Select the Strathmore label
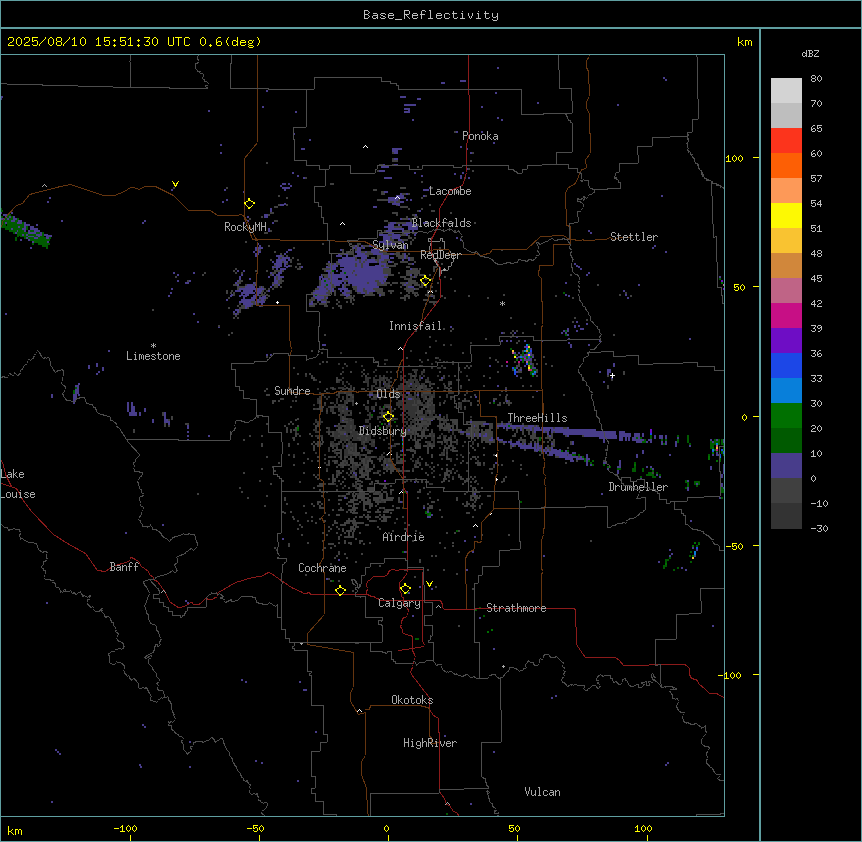Image resolution: width=862 pixels, height=842 pixels. tap(516, 608)
